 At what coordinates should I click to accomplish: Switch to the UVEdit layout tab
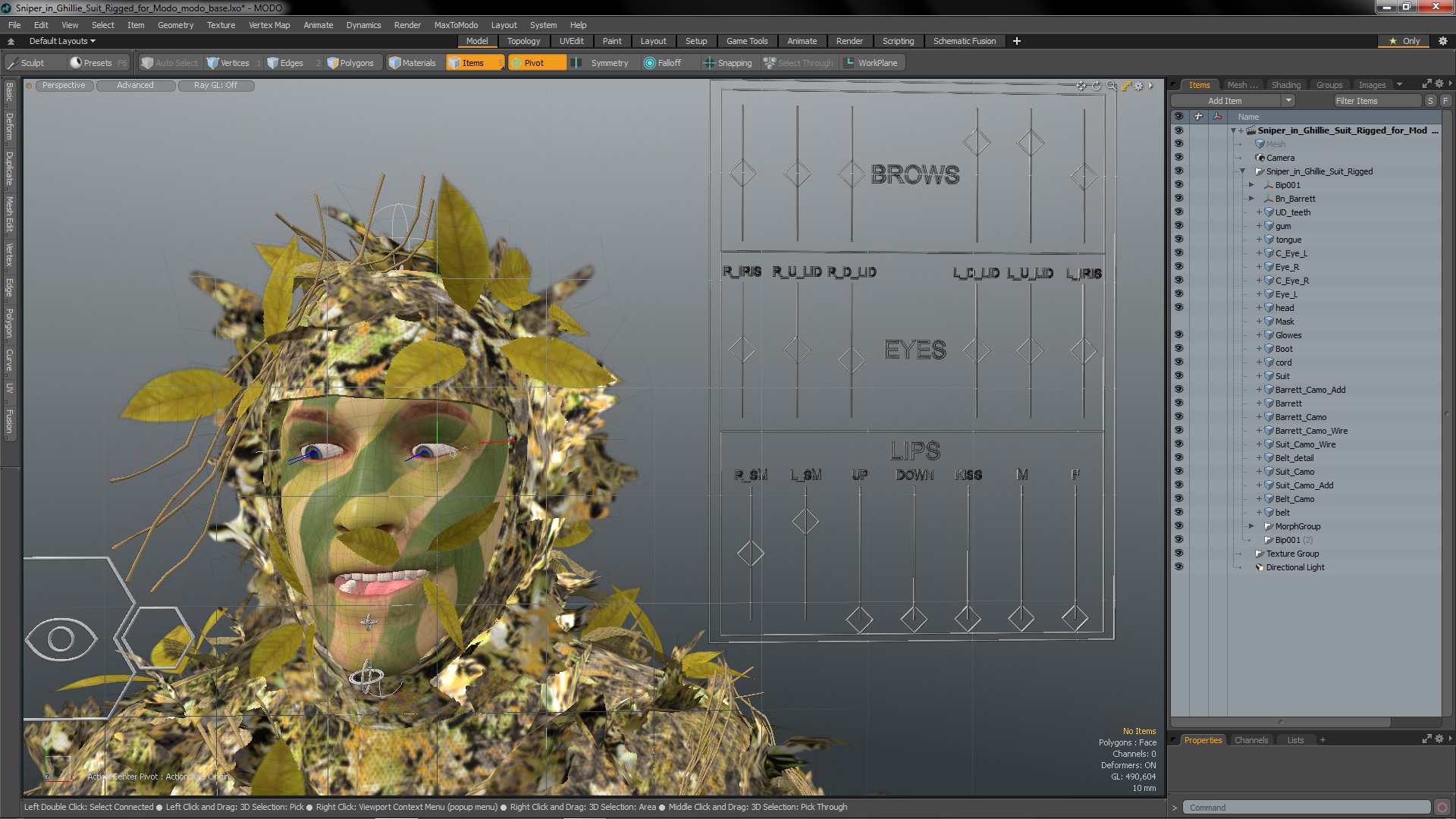571,41
